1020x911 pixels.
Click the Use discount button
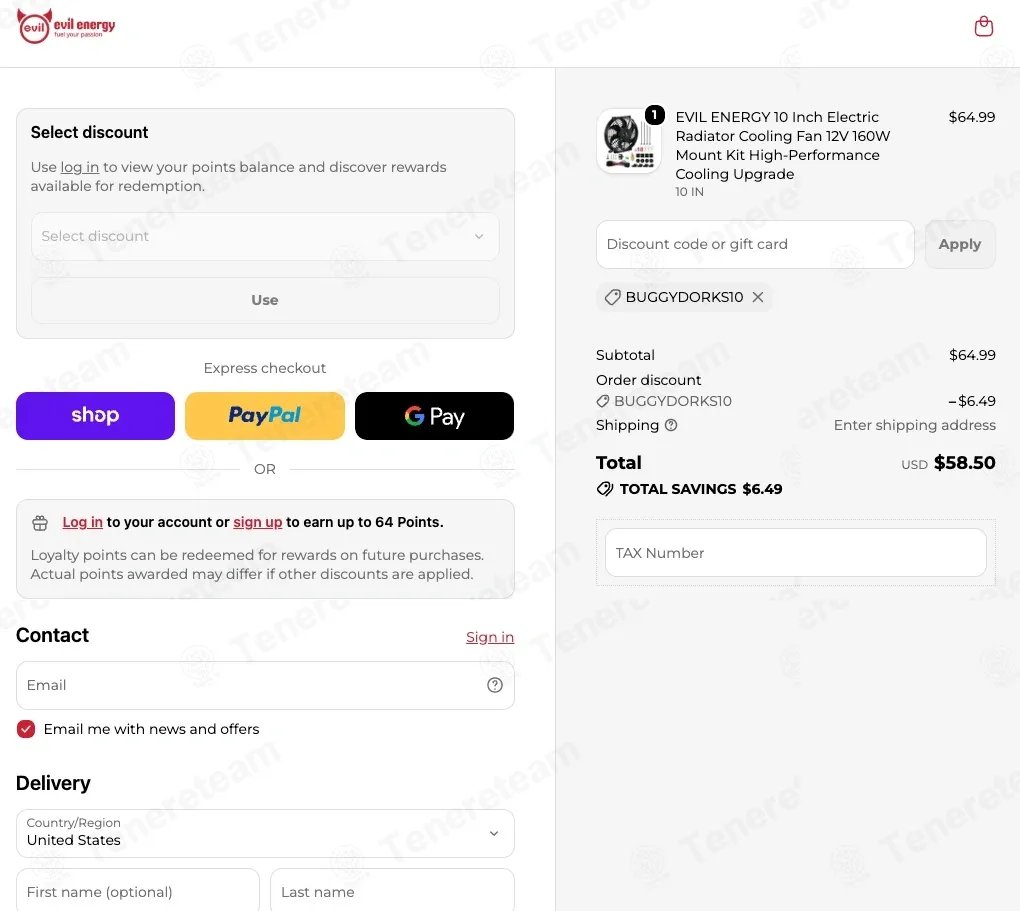[x=265, y=300]
